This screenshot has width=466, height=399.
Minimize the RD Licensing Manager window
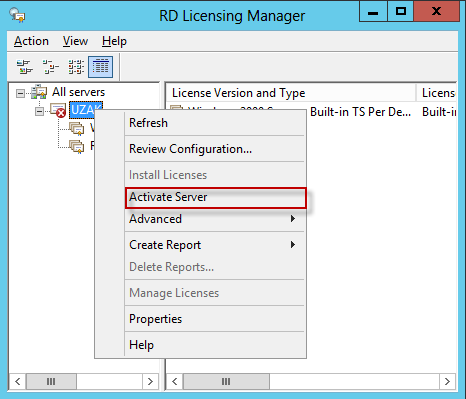click(373, 12)
